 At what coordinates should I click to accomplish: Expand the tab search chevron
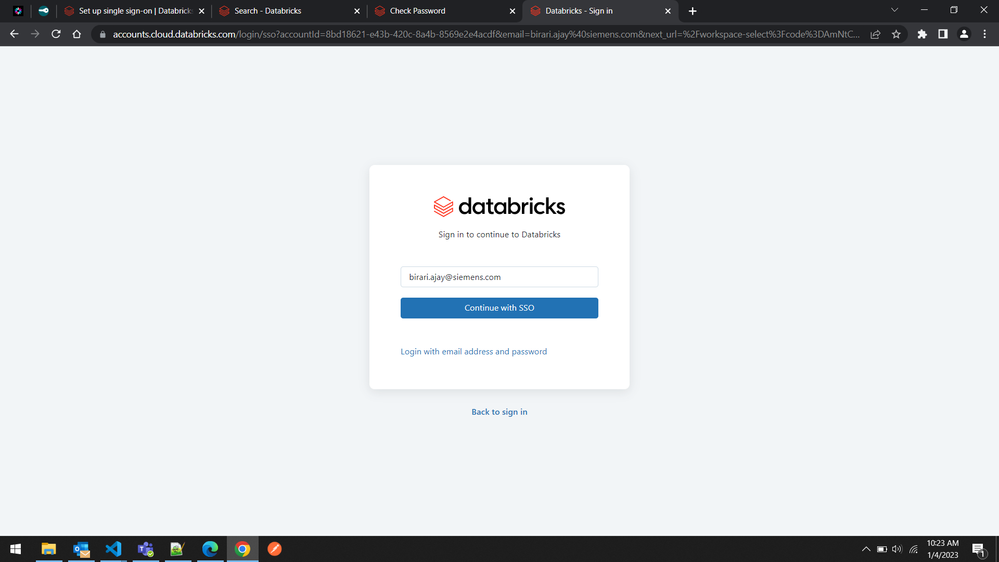(x=894, y=11)
